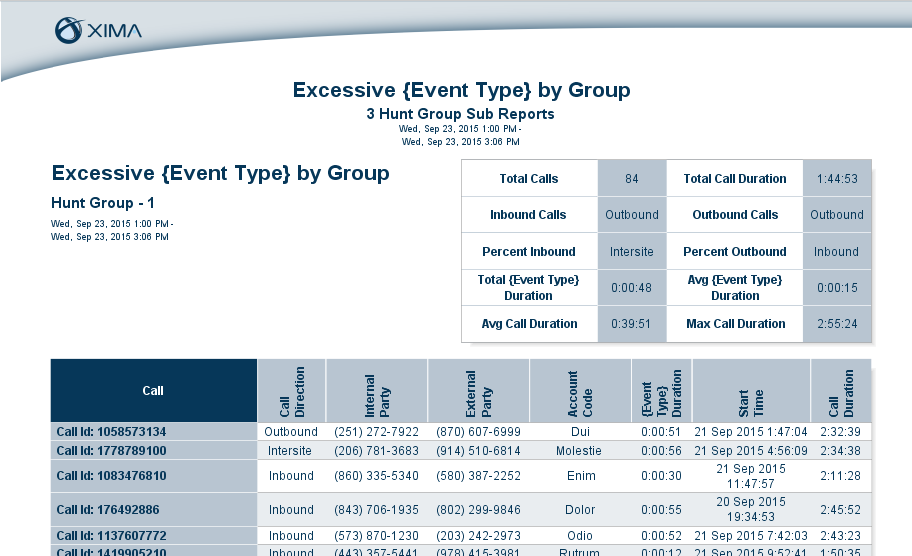Image resolution: width=912 pixels, height=556 pixels.
Task: Click the Total {Event Type} Duration label
Action: (528, 287)
